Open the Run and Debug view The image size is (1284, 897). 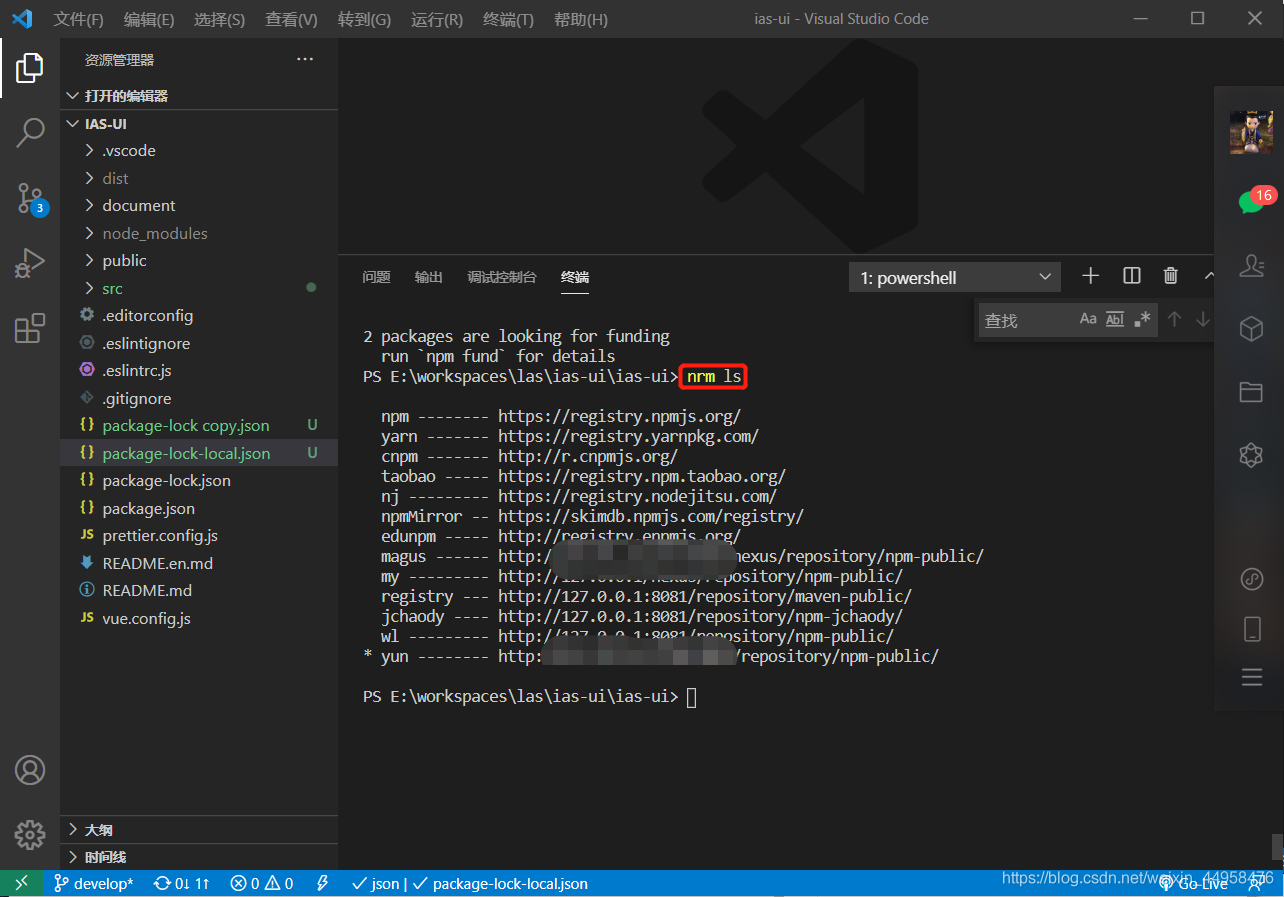pyautogui.click(x=30, y=263)
